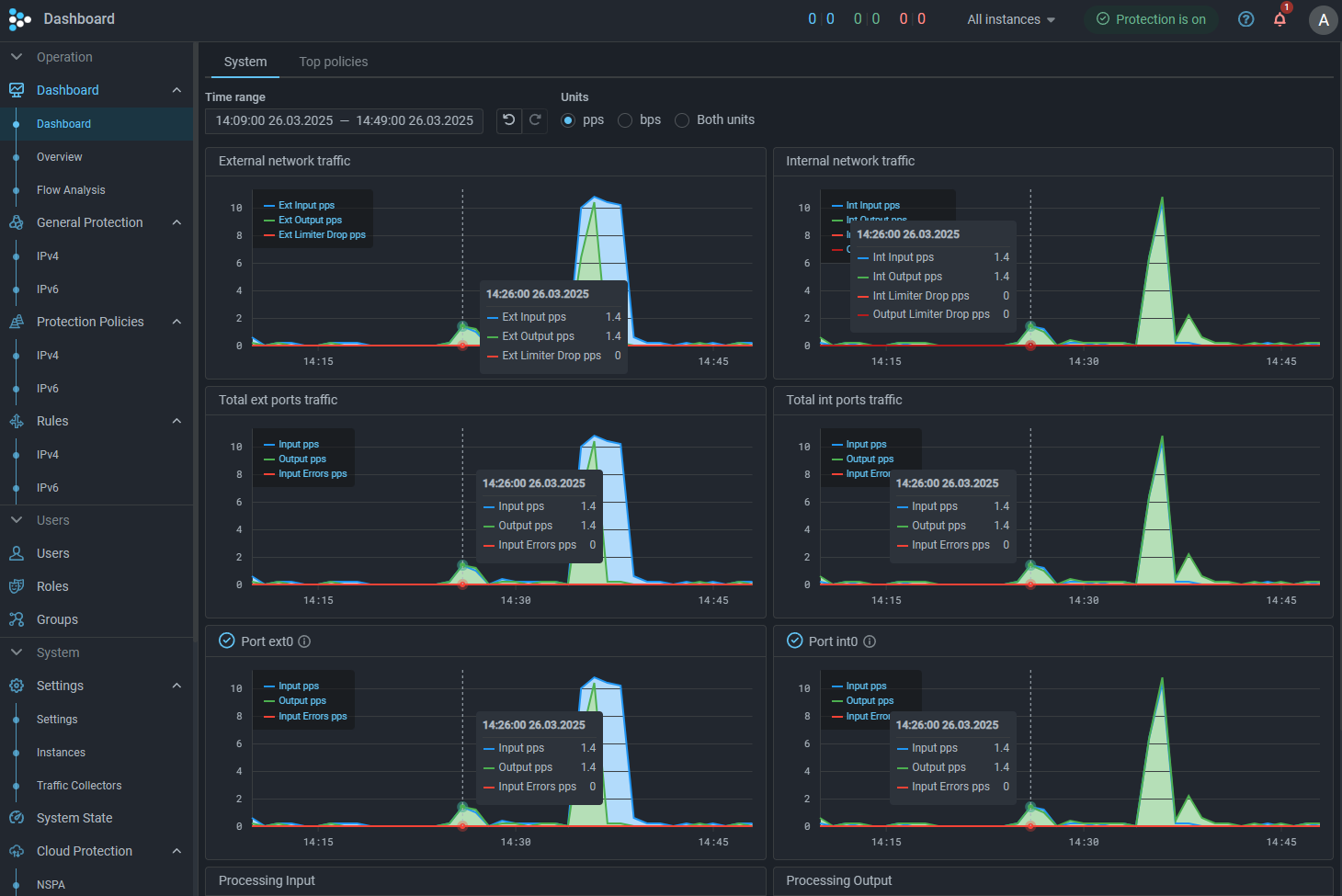Open the All instances dropdown
This screenshot has height=896, width=1342.
point(1010,19)
